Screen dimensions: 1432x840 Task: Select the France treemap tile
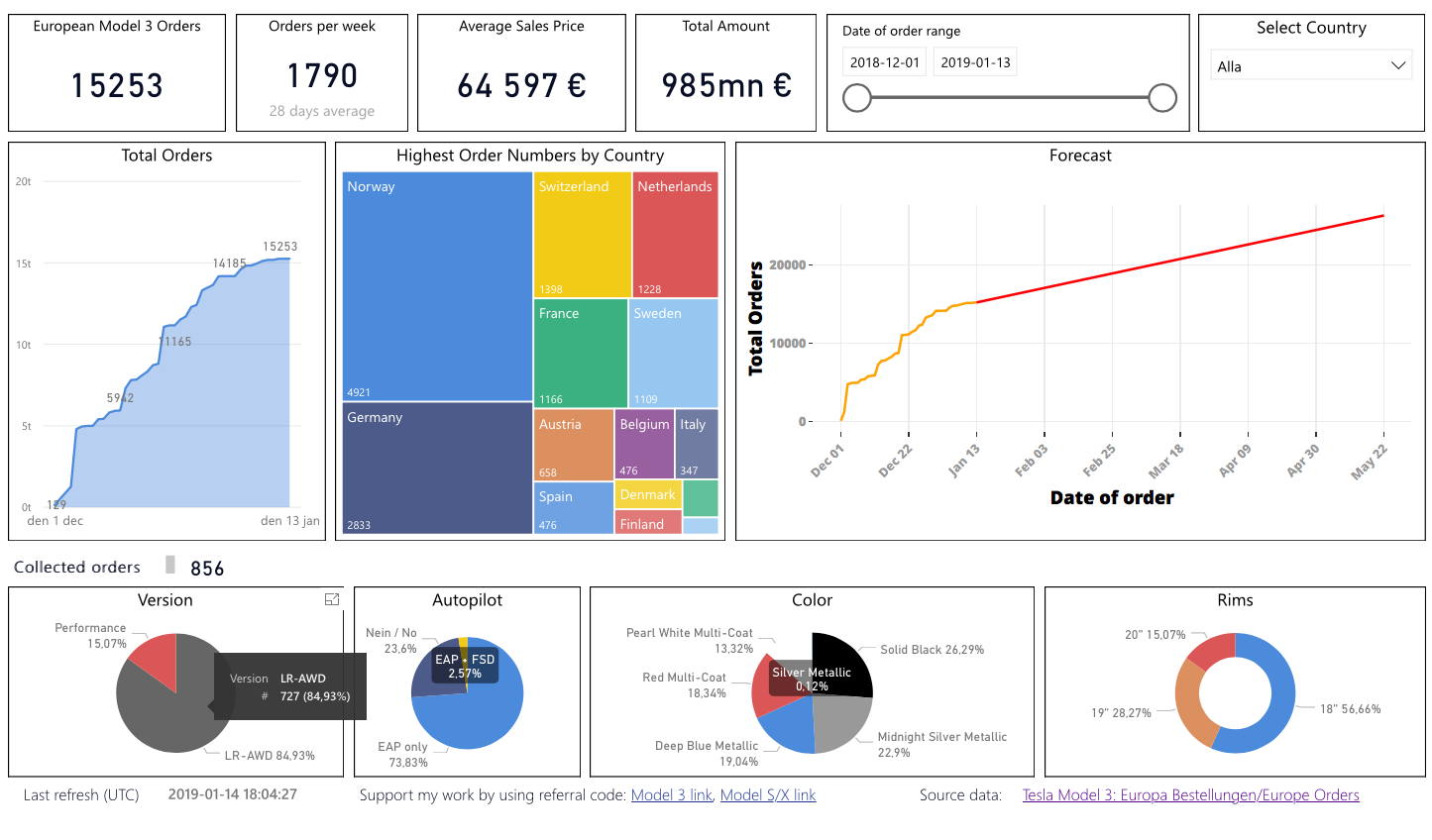581,354
